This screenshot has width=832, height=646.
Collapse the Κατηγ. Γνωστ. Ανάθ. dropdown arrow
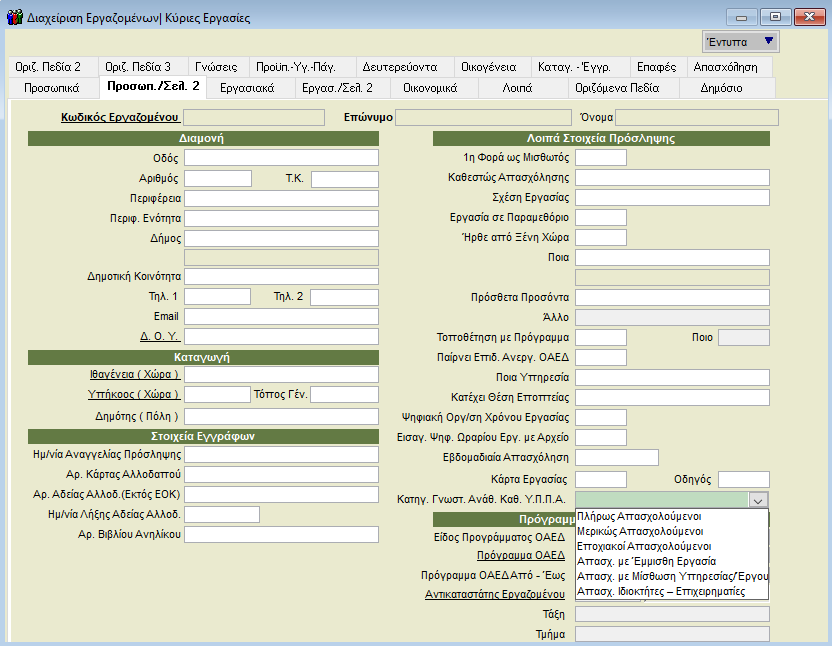(x=758, y=500)
